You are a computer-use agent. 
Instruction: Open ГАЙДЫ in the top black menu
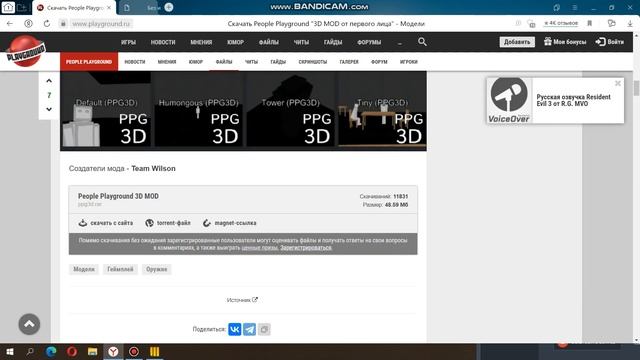point(333,42)
